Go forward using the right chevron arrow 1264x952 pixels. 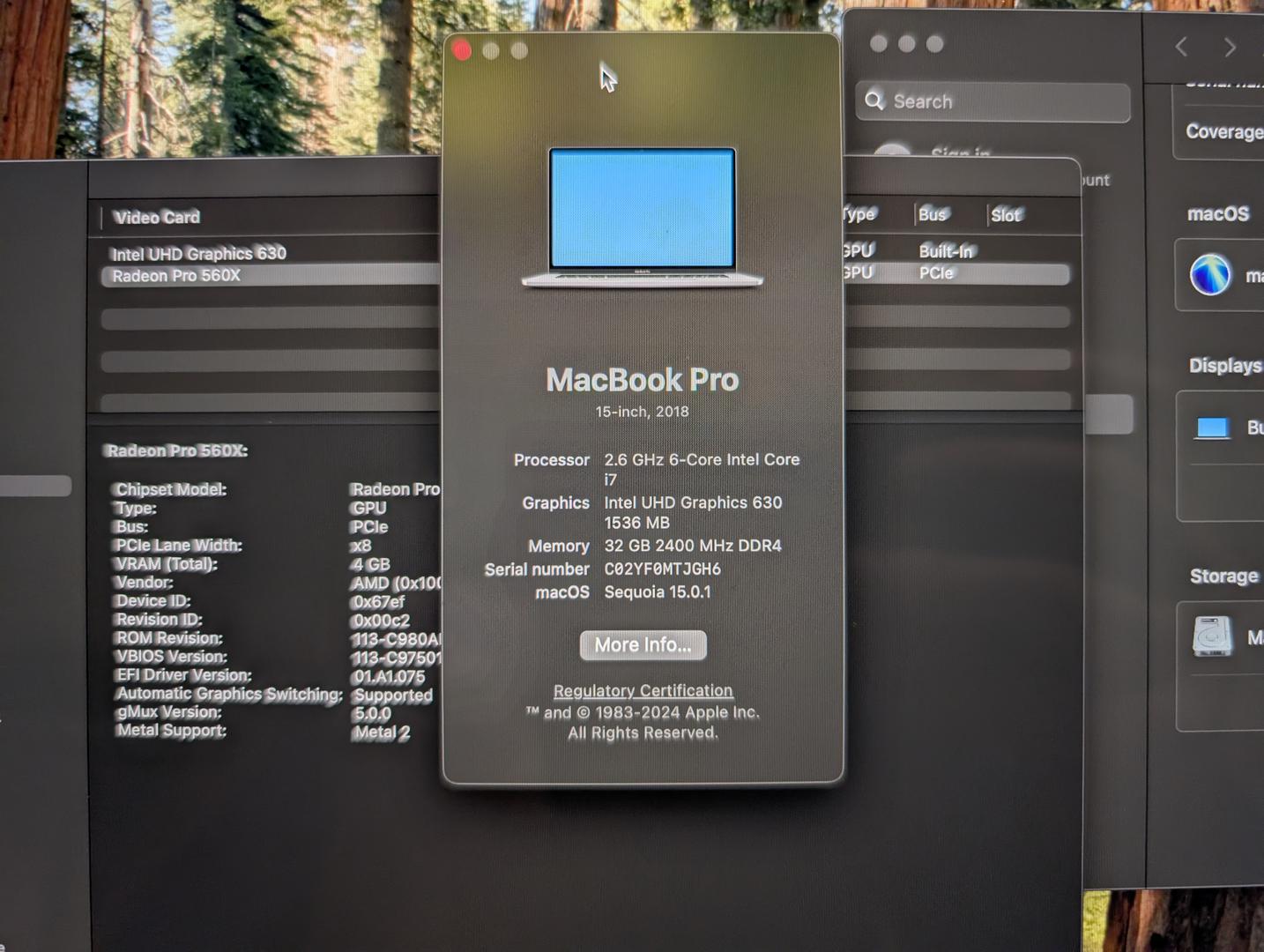pyautogui.click(x=1230, y=47)
